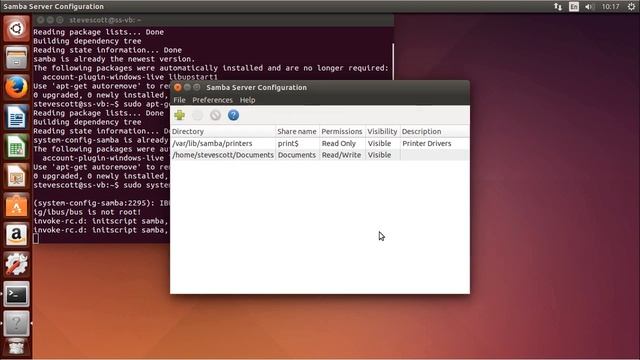
Task: Open System Settings from the launcher
Action: (x=16, y=264)
